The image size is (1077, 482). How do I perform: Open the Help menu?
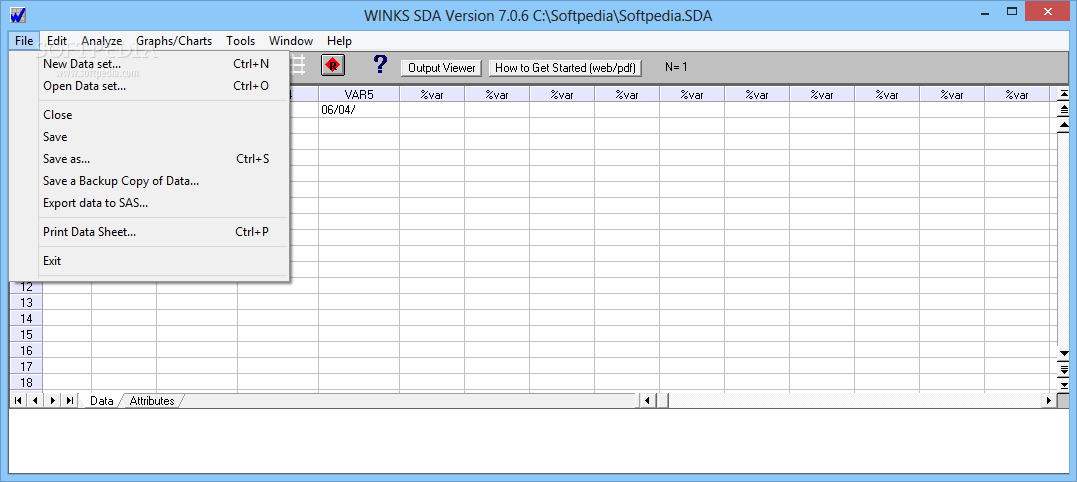click(x=339, y=41)
